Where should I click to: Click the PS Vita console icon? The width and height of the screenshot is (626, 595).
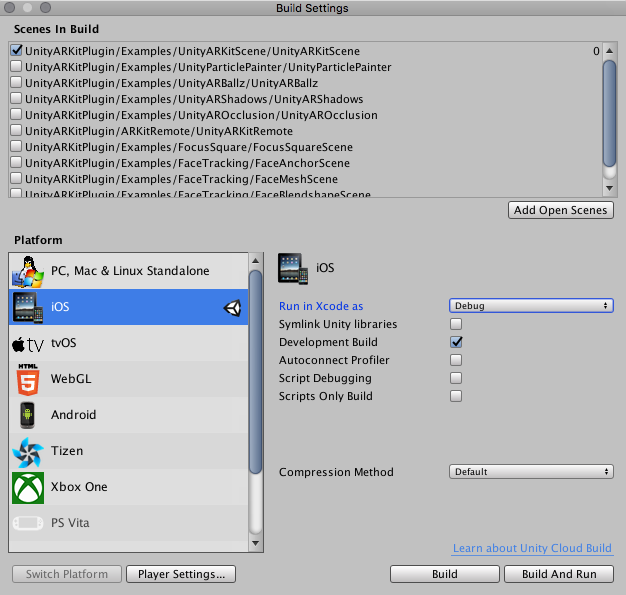coord(28,523)
